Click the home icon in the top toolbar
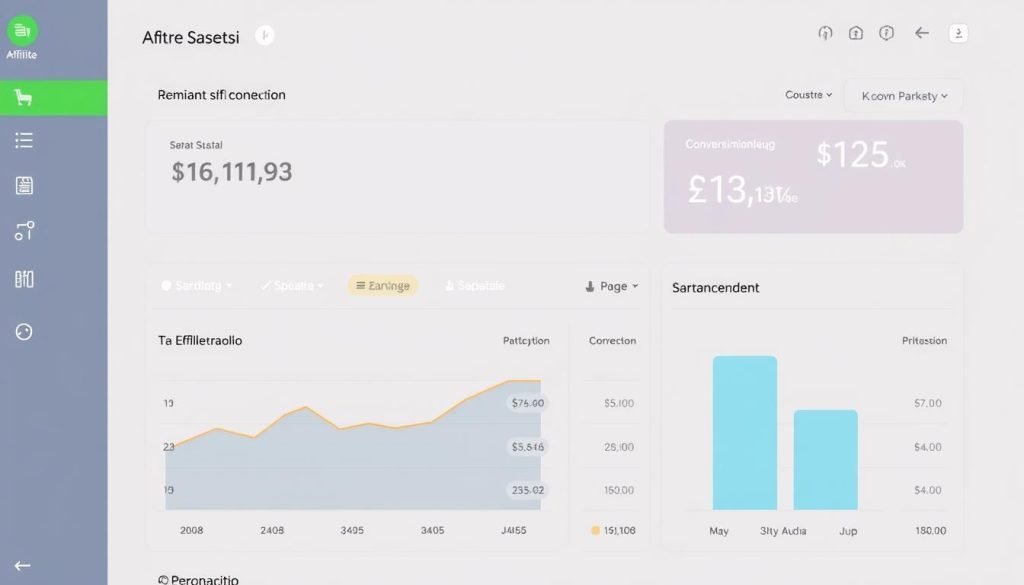This screenshot has width=1024, height=585. pyautogui.click(x=855, y=33)
